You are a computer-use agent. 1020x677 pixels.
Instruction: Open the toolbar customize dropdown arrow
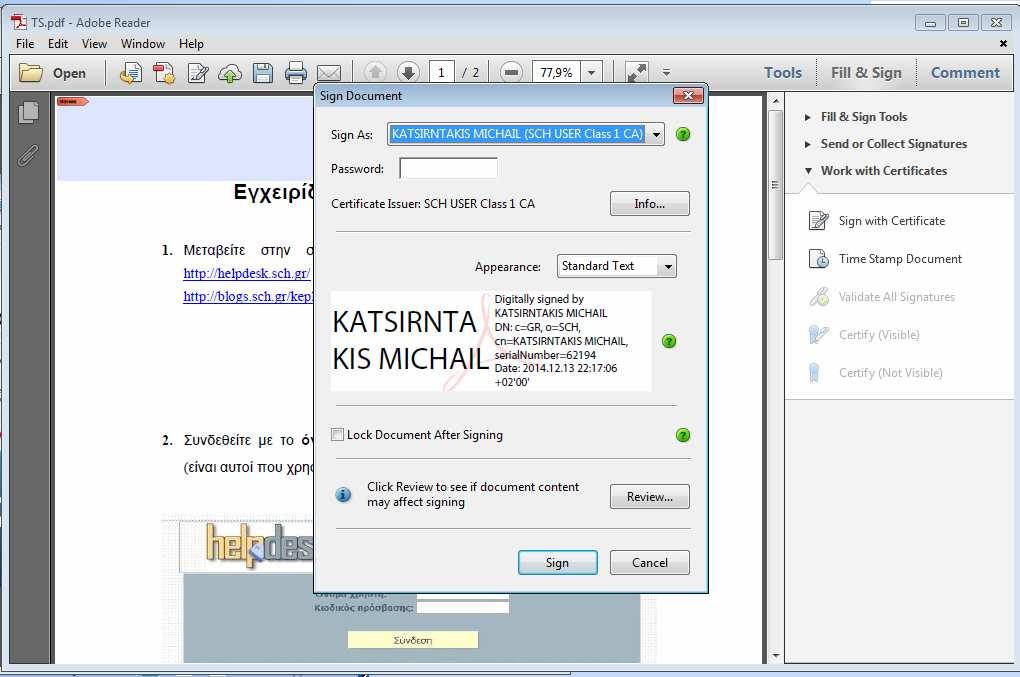point(666,72)
